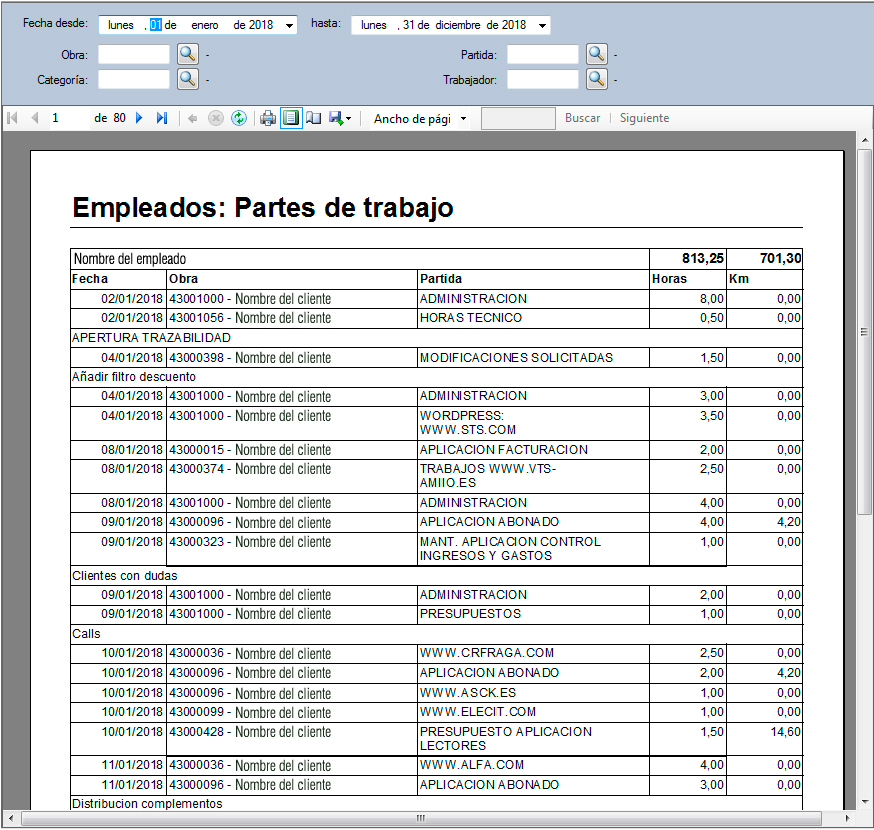Viewport: 874px width, 830px height.
Task: Click the report title 'Empleados: Partes de trabajo'
Action: click(263, 208)
